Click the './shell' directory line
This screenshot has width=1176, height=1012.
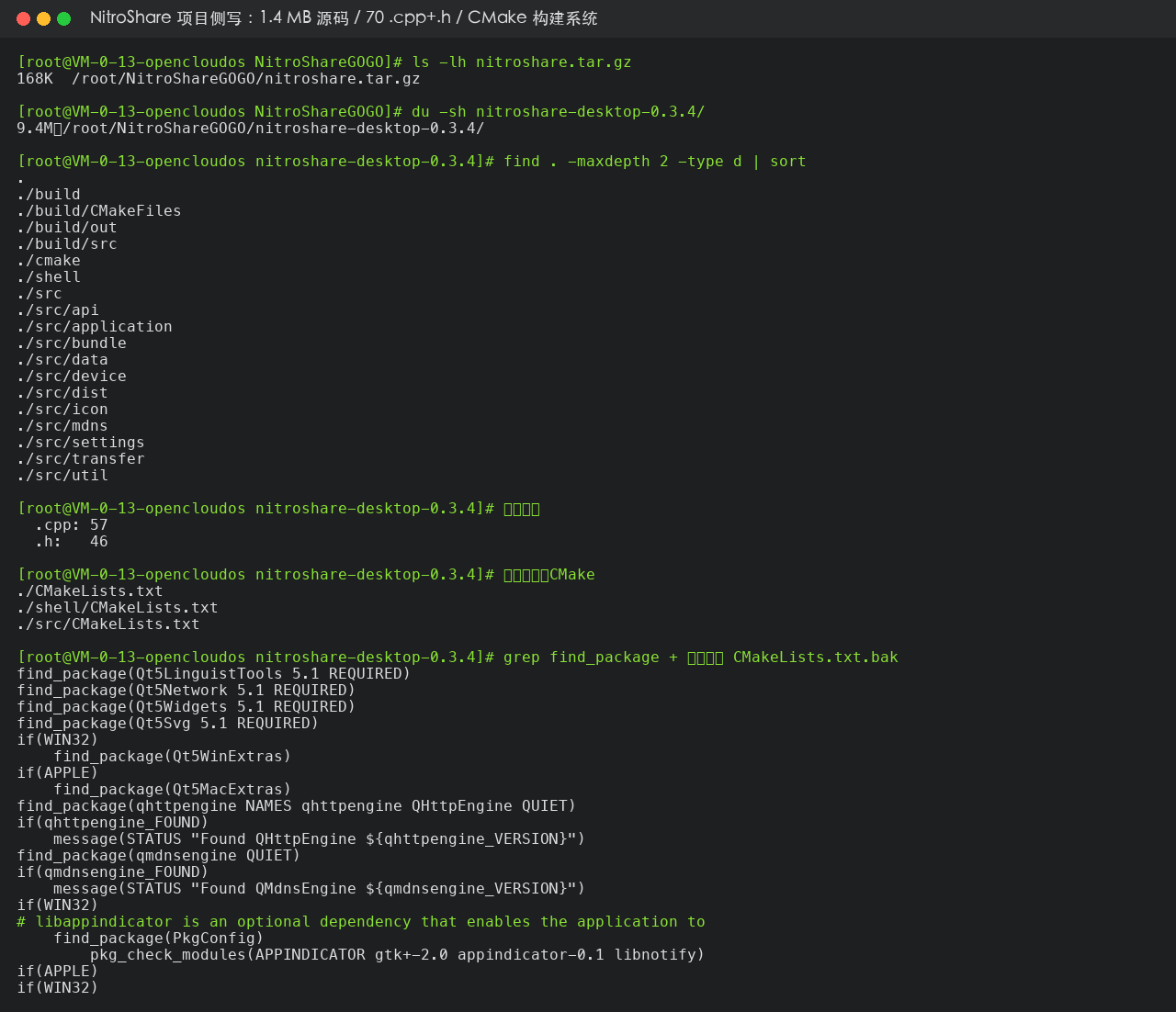tap(49, 277)
